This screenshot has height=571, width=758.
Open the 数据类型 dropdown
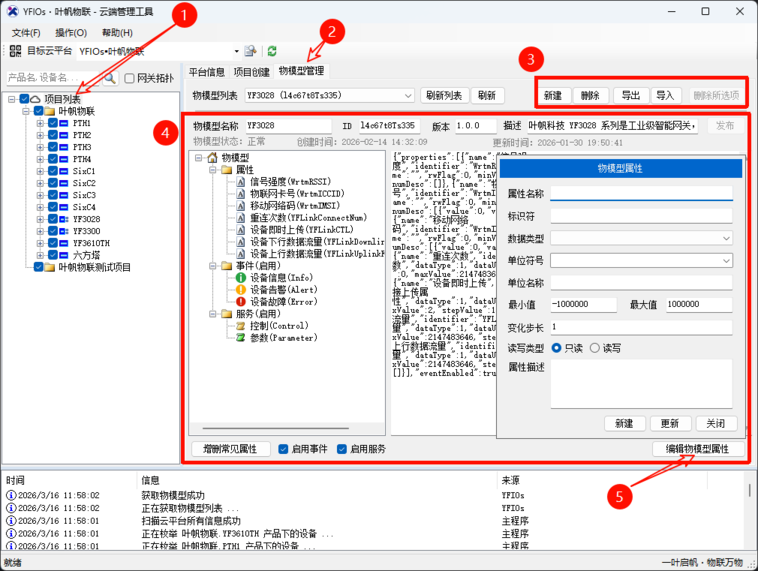pyautogui.click(x=726, y=238)
